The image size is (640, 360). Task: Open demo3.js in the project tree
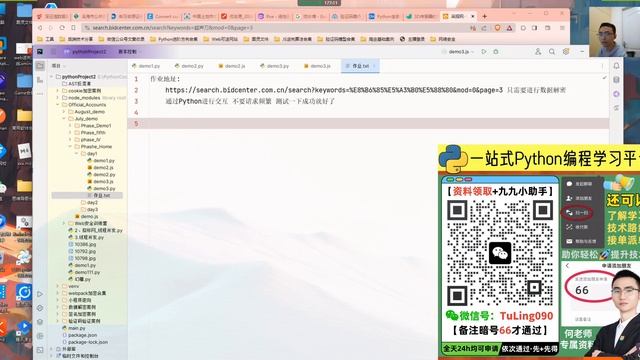point(100,181)
